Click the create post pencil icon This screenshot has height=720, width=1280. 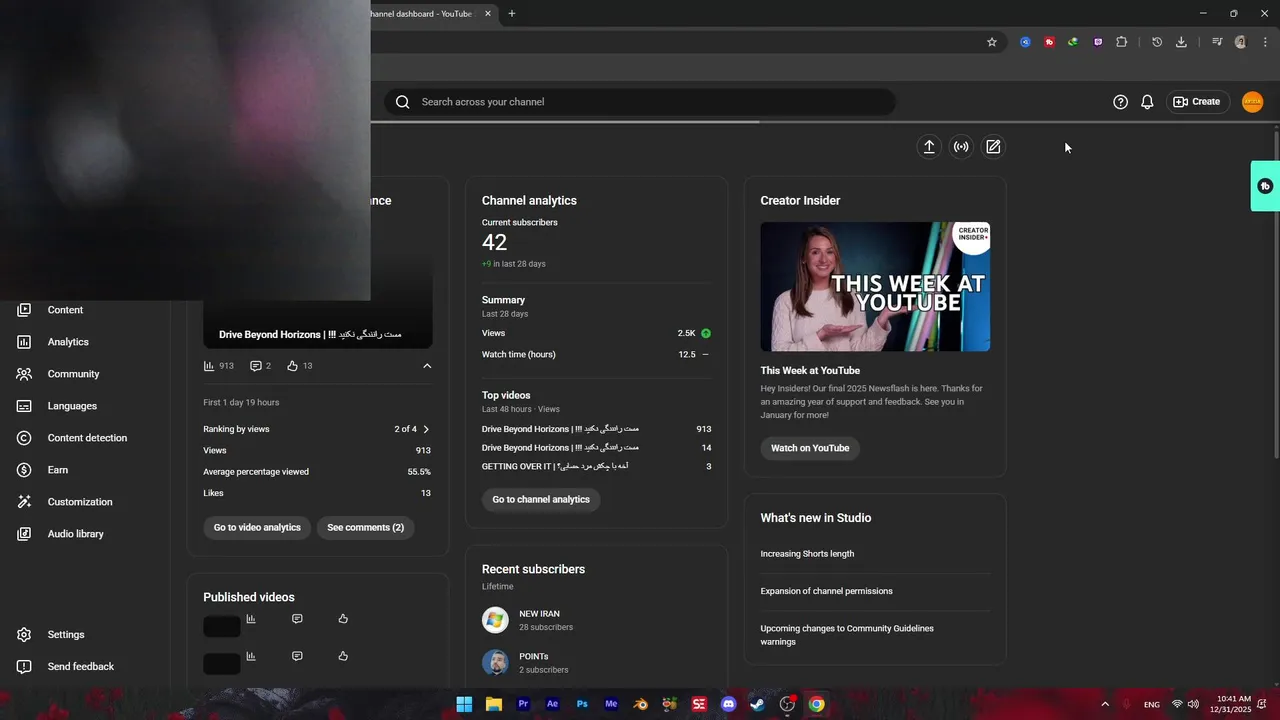(993, 147)
